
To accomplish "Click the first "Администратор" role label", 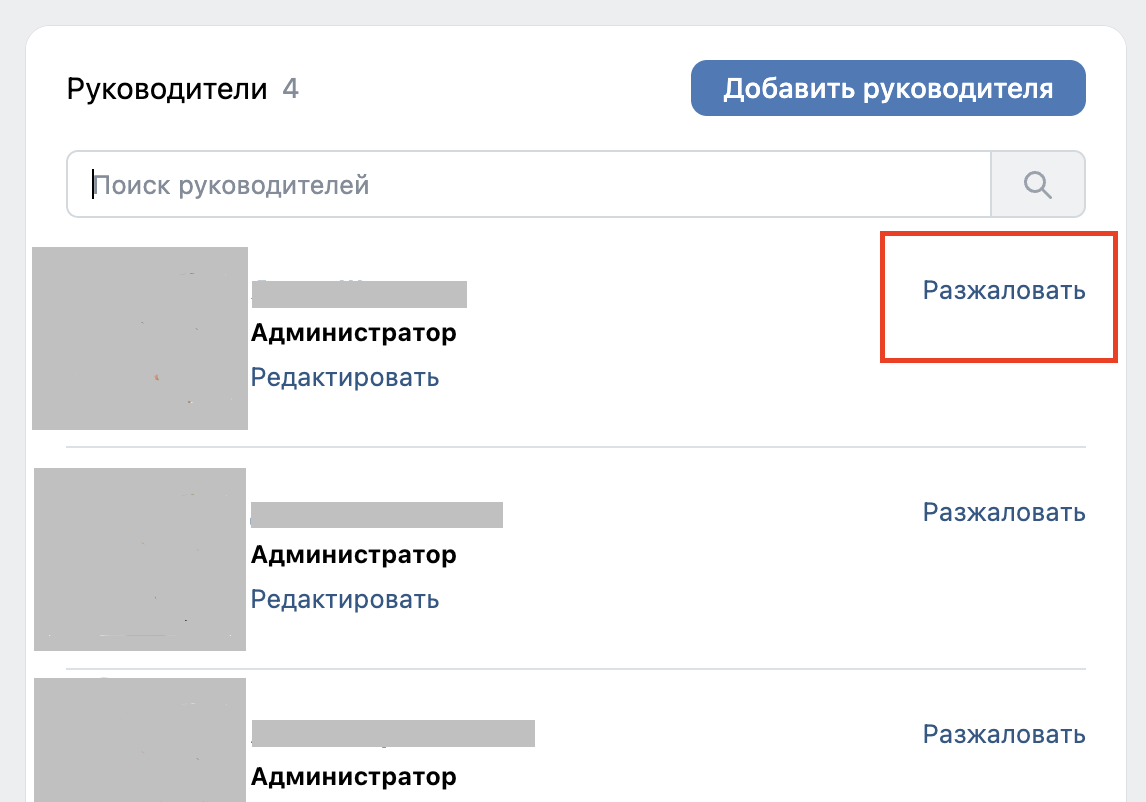I will pos(355,332).
